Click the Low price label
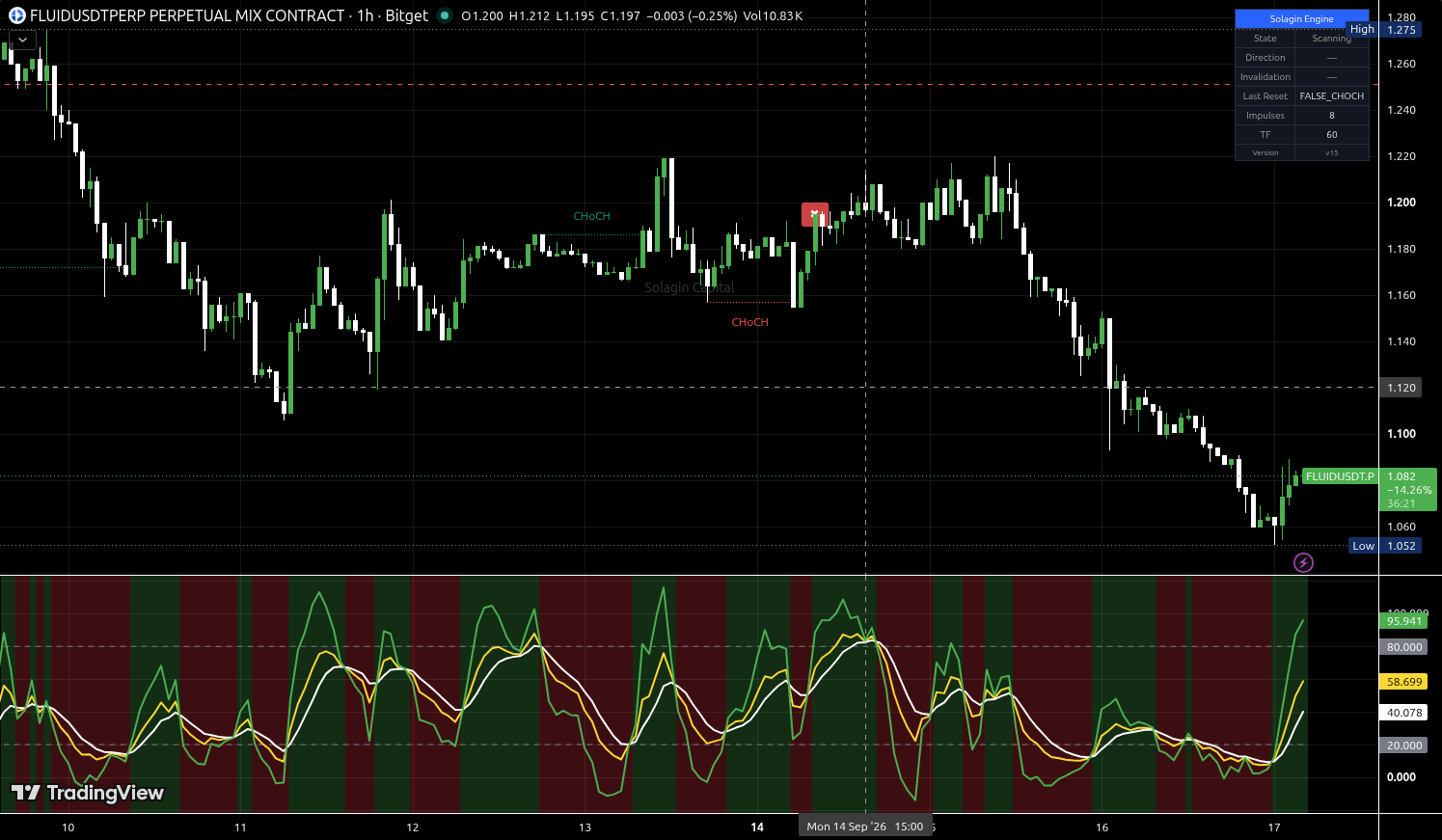The width and height of the screenshot is (1442, 840). click(x=1363, y=546)
